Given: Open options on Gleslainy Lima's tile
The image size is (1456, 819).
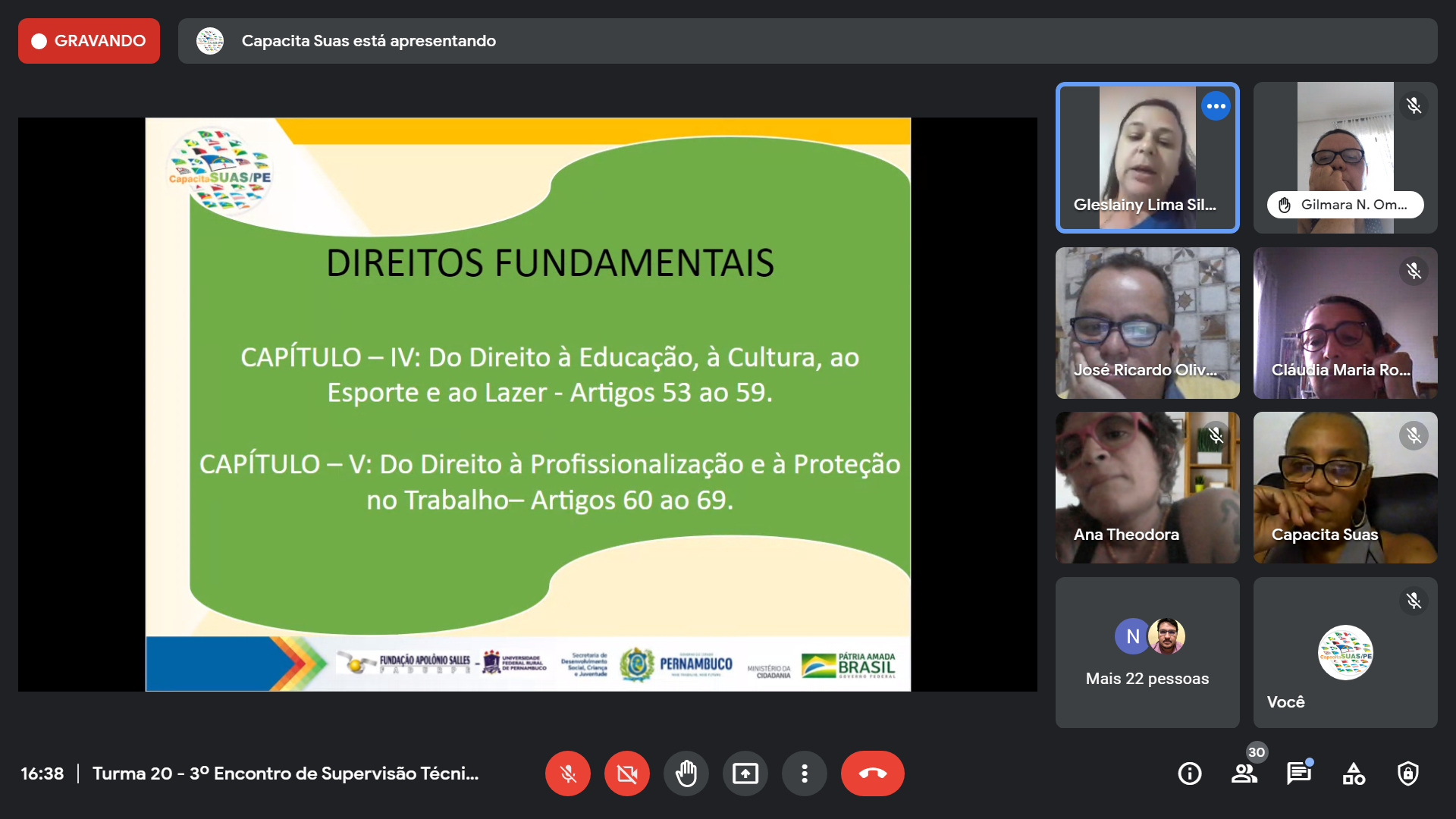Looking at the screenshot, I should coord(1216,106).
